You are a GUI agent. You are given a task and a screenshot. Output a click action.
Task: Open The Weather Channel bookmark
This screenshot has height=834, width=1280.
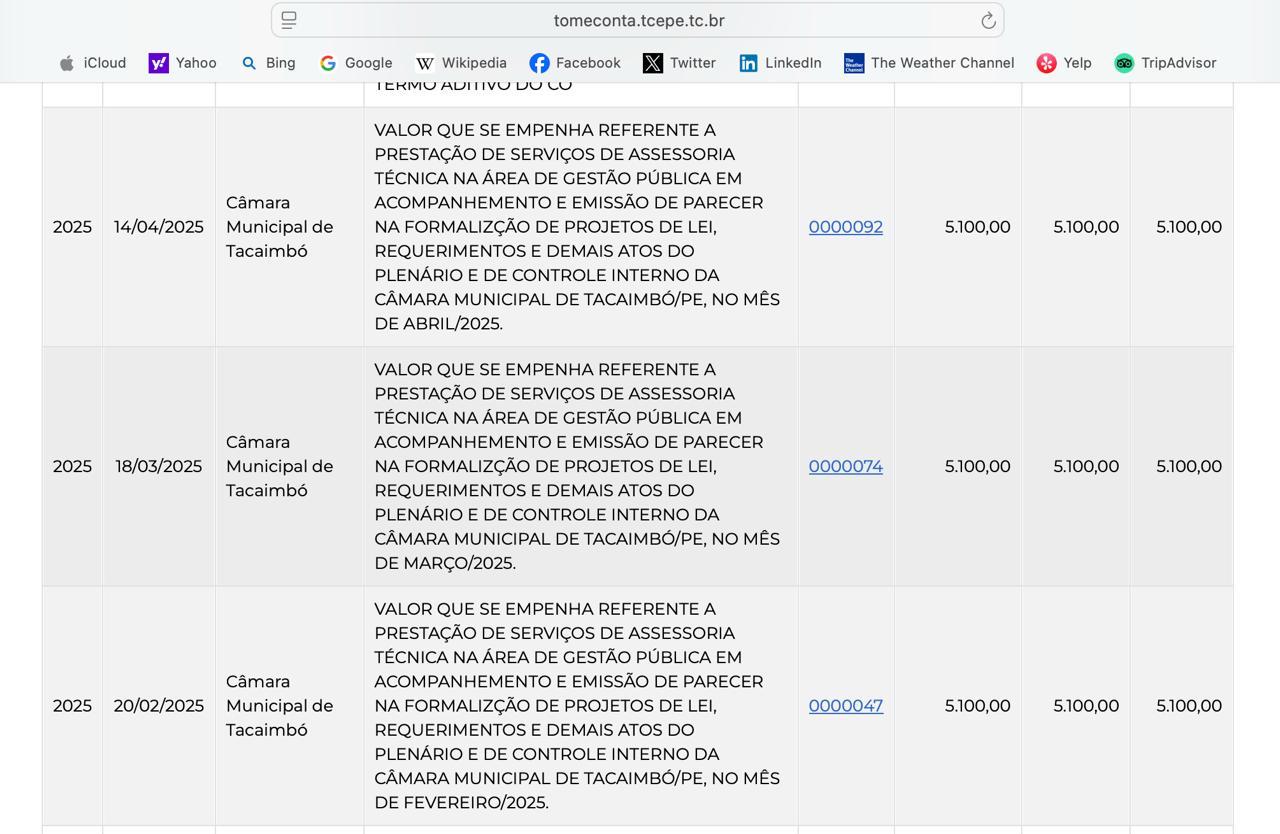(x=929, y=63)
